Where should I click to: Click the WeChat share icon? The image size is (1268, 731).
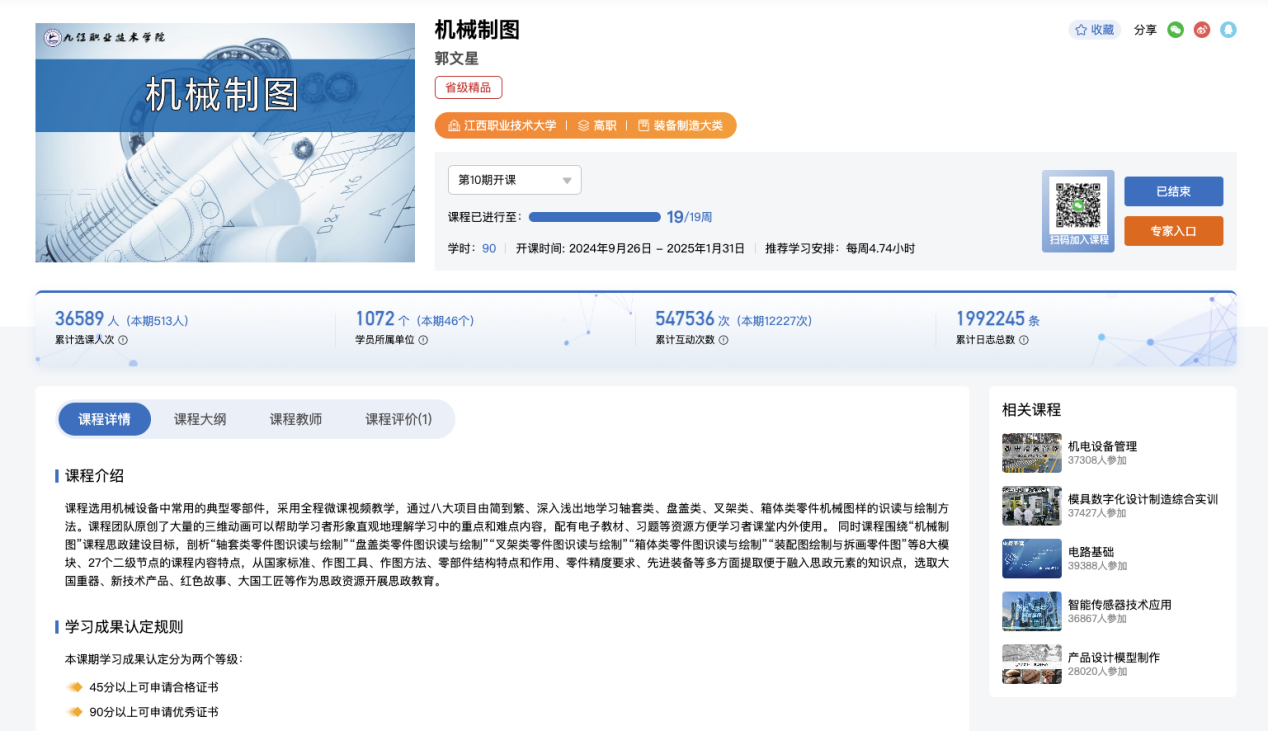(x=1176, y=30)
